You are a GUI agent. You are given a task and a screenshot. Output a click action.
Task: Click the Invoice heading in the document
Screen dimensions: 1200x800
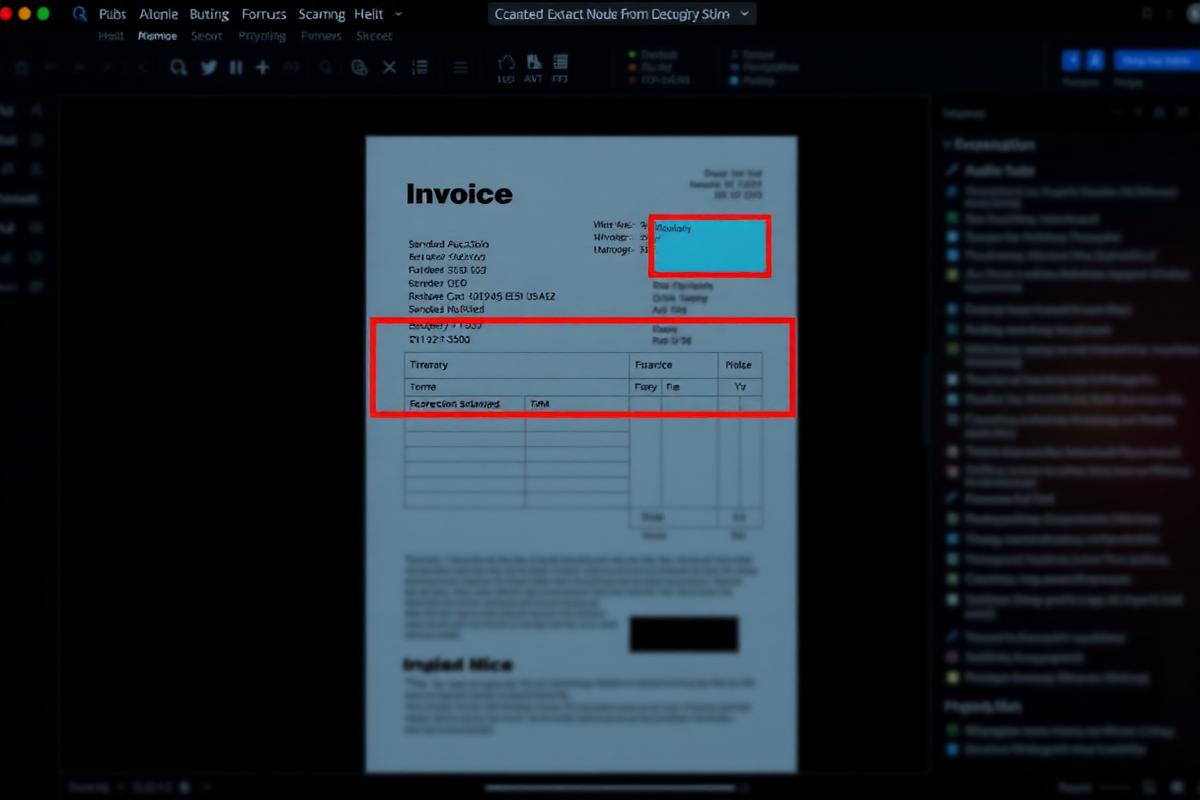pos(459,194)
